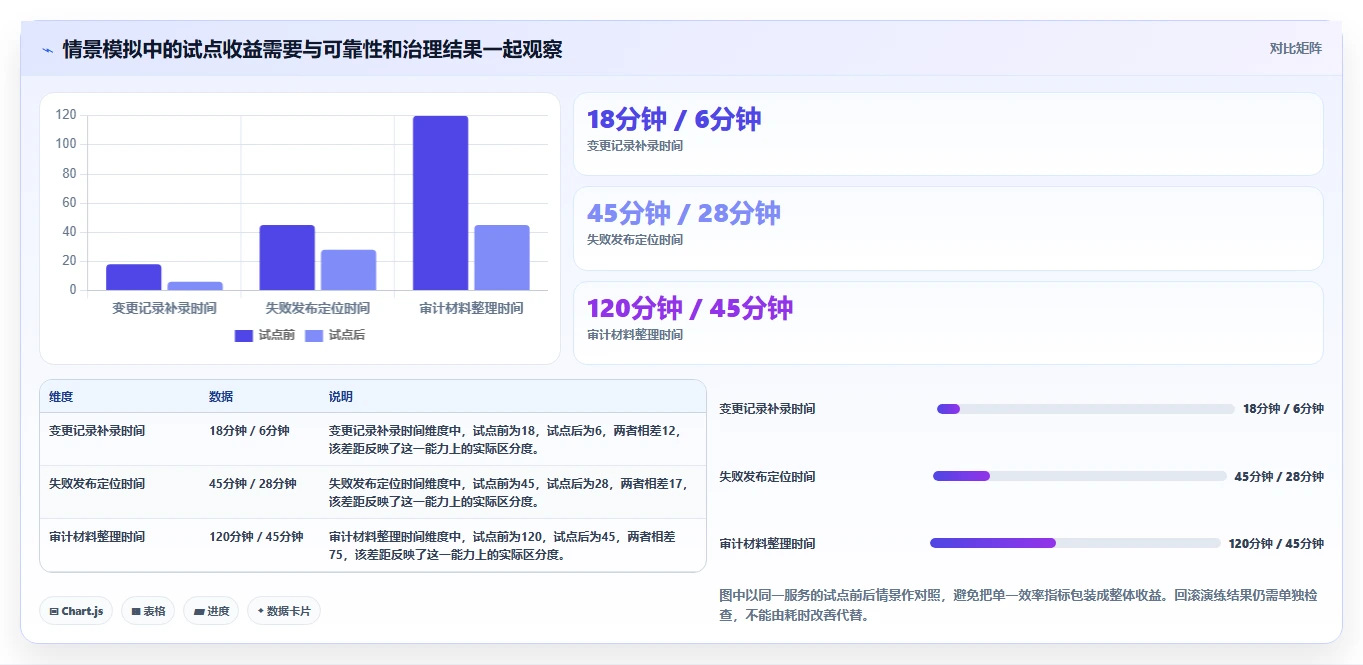Click the 试点前 bar for 变更记录补录时间
The width and height of the screenshot is (1363, 665).
tap(134, 277)
